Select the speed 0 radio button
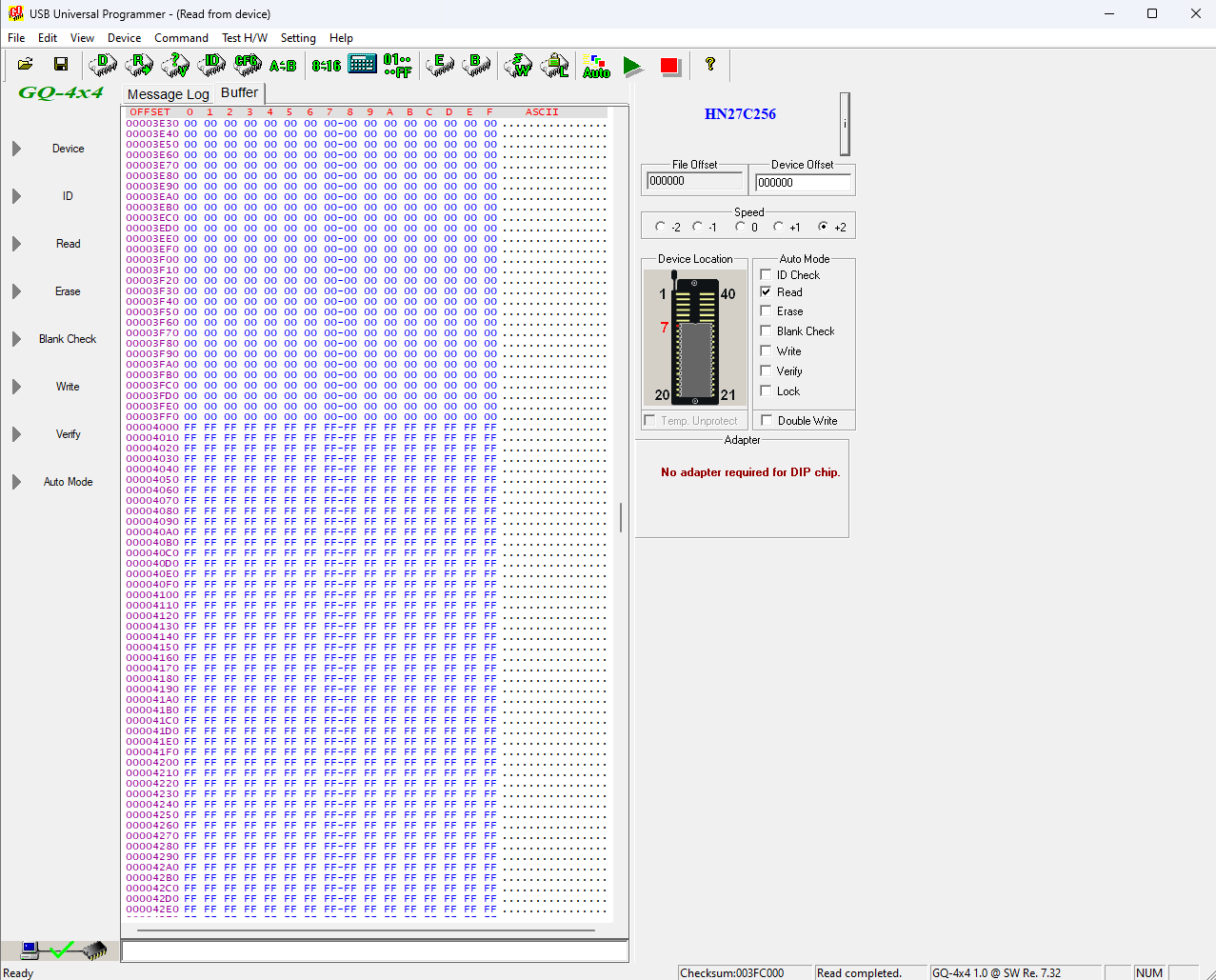1216x980 pixels. [740, 227]
